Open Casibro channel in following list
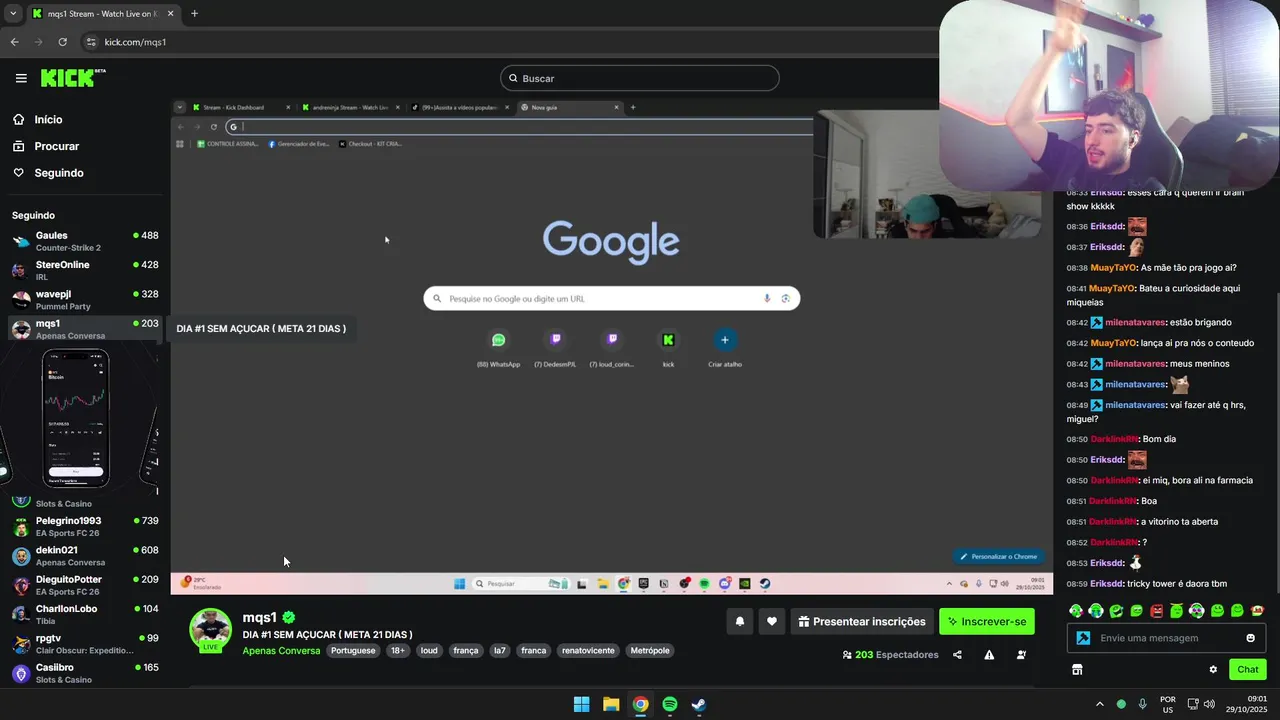Image resolution: width=1280 pixels, height=720 pixels. [x=85, y=673]
